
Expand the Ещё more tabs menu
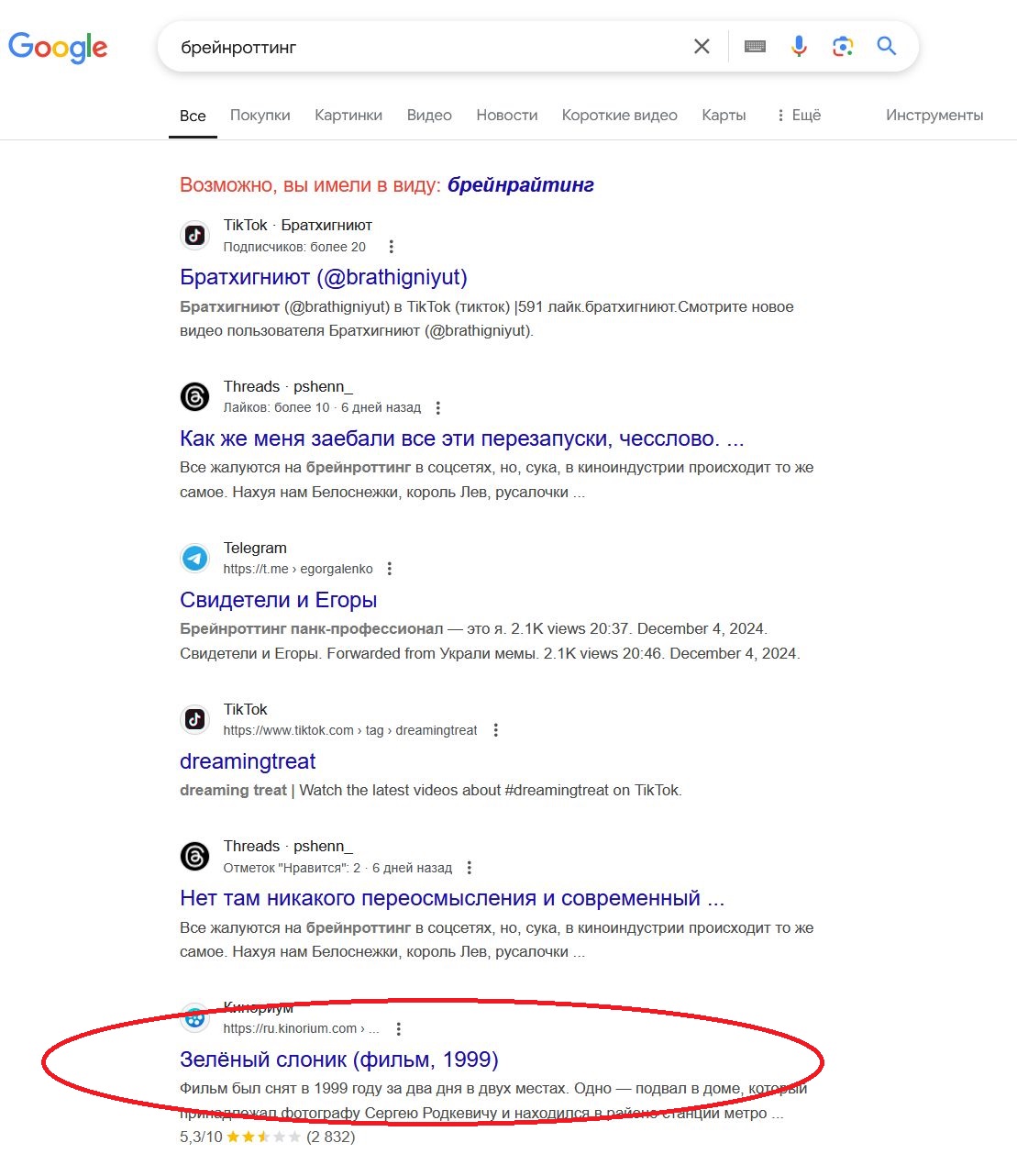pos(798,116)
